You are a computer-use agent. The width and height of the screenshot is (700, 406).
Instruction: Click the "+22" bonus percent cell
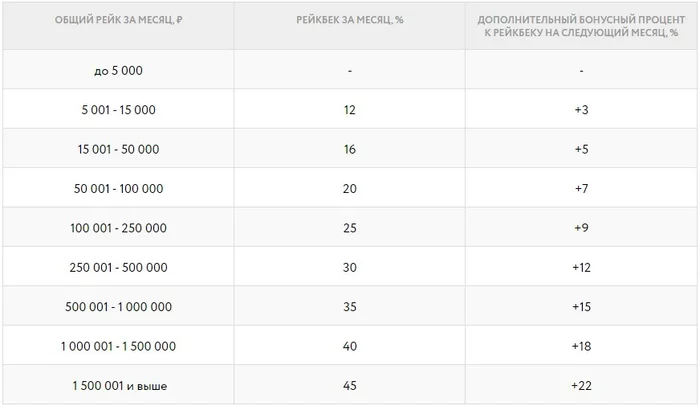tap(581, 385)
